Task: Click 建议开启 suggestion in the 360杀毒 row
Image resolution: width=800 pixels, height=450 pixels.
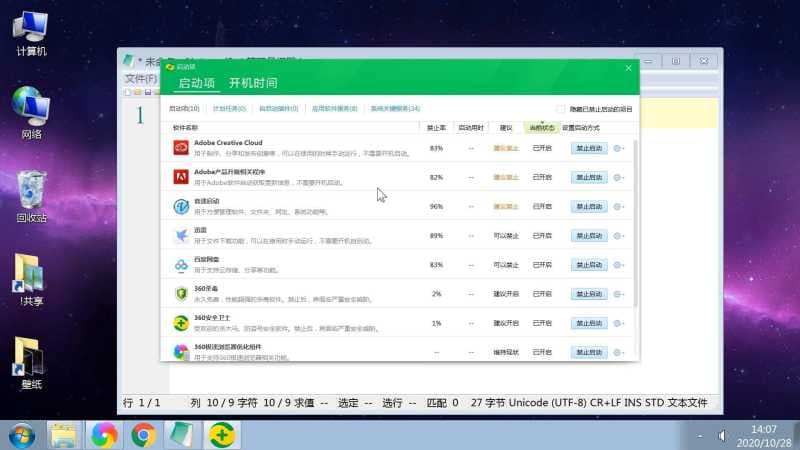Action: pos(506,294)
